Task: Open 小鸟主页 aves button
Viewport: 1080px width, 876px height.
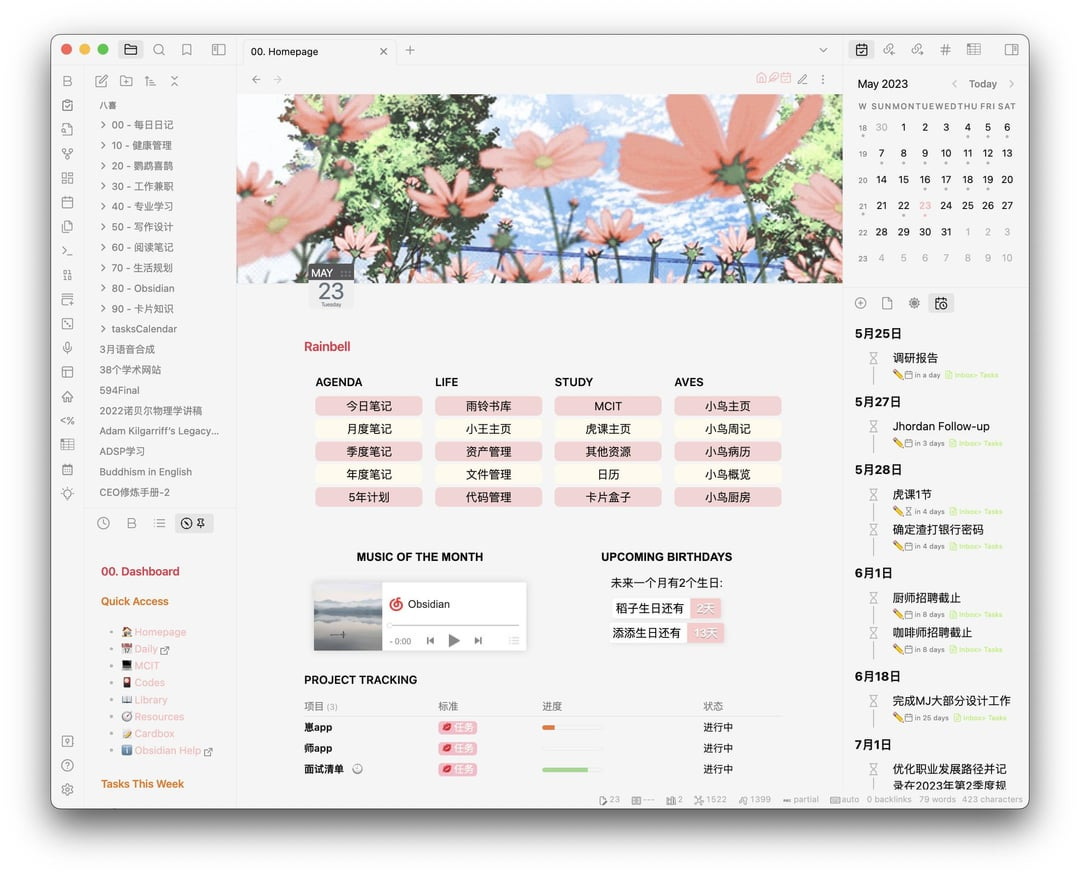Action: tap(727, 406)
